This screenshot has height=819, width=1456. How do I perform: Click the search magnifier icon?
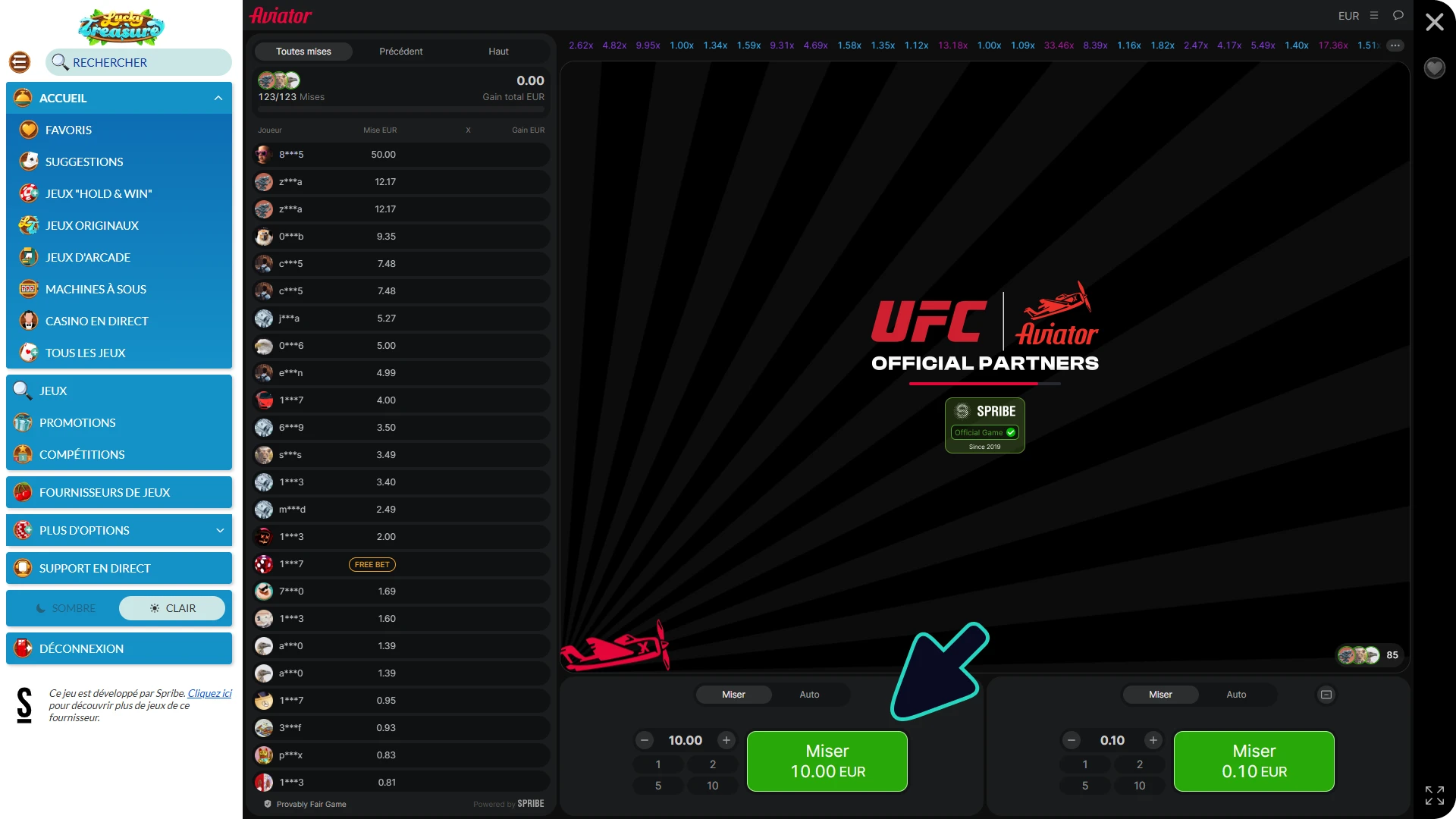coord(59,62)
